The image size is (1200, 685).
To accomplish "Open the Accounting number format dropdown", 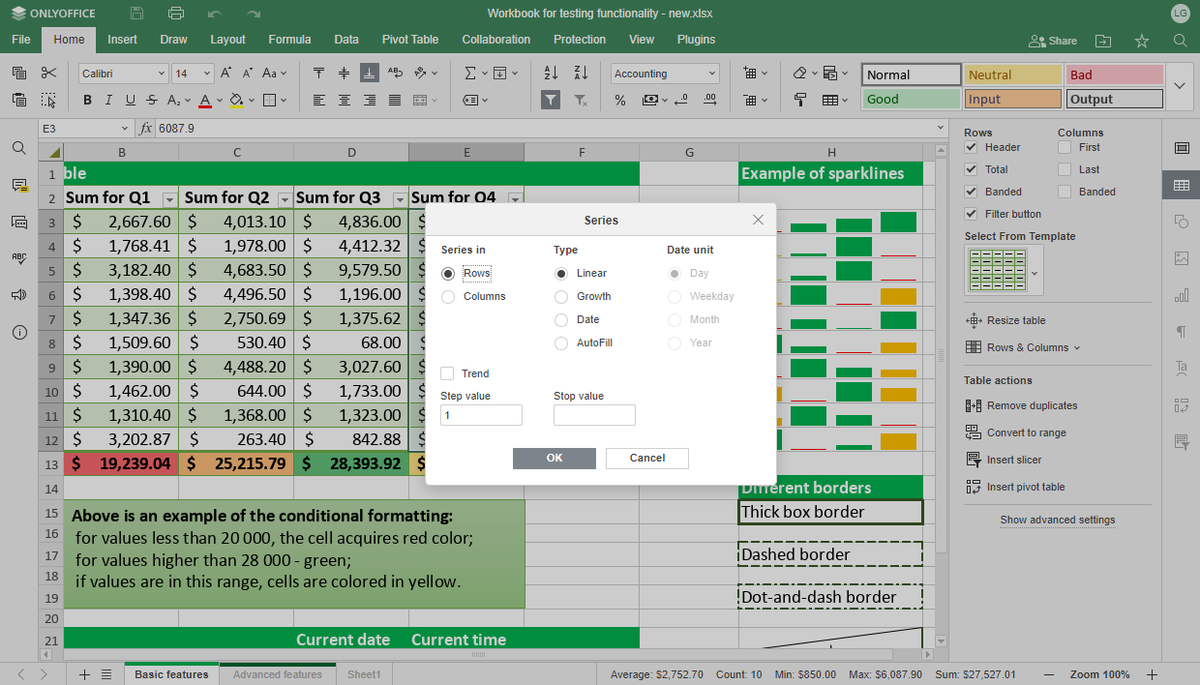I will click(x=712, y=74).
